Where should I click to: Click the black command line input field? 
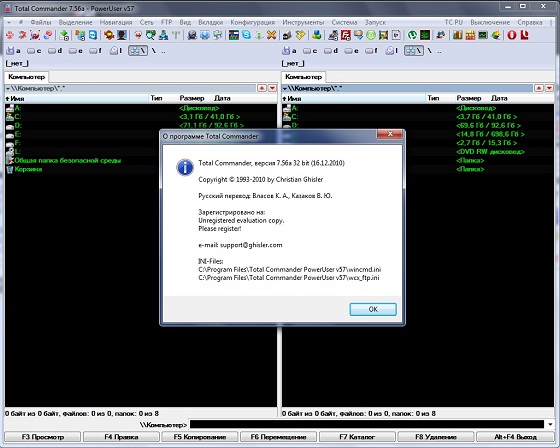pos(367,424)
